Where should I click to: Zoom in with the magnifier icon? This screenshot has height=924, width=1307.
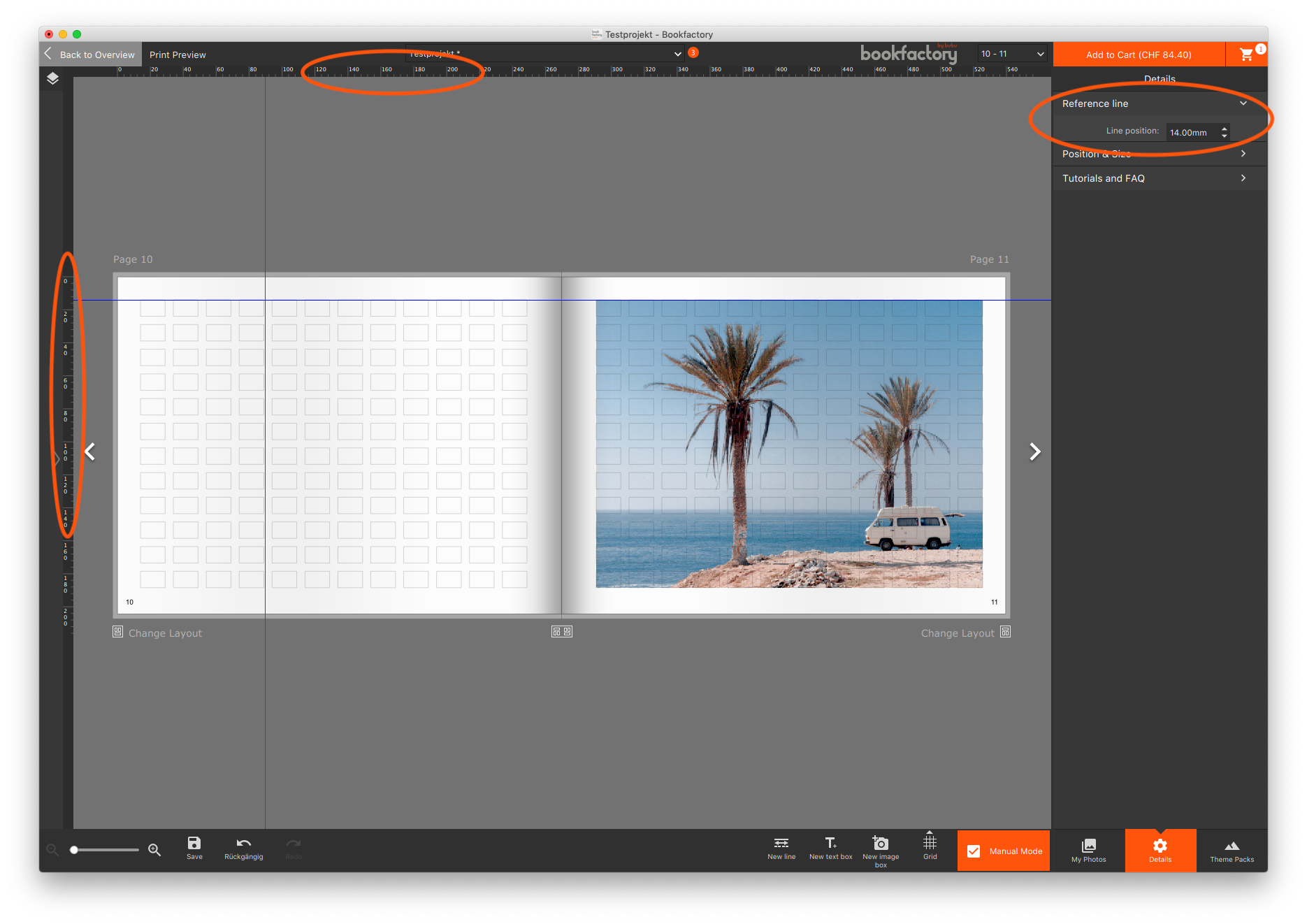(x=154, y=850)
